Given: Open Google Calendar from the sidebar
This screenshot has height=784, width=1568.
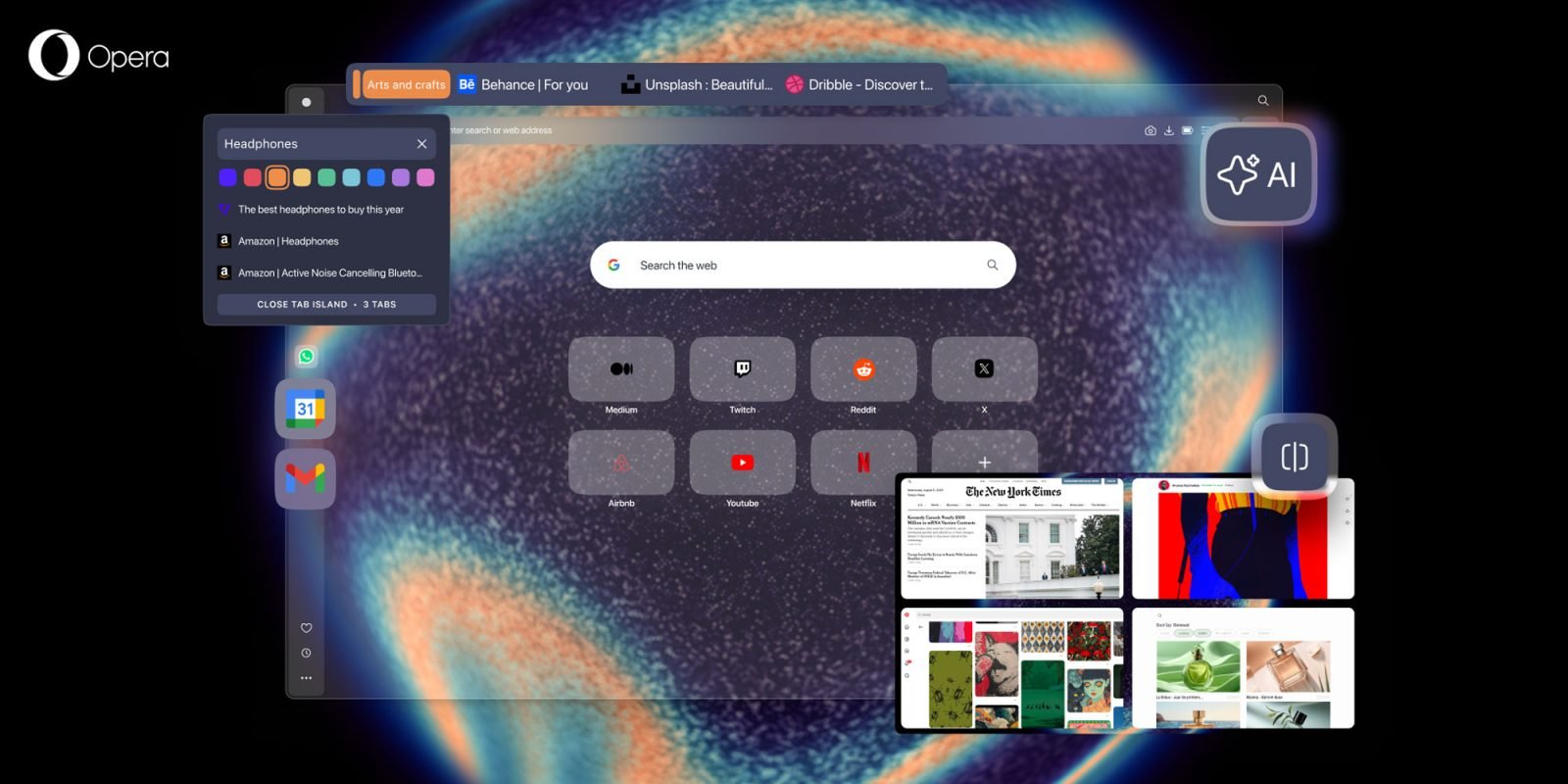Looking at the screenshot, I should click(x=306, y=409).
